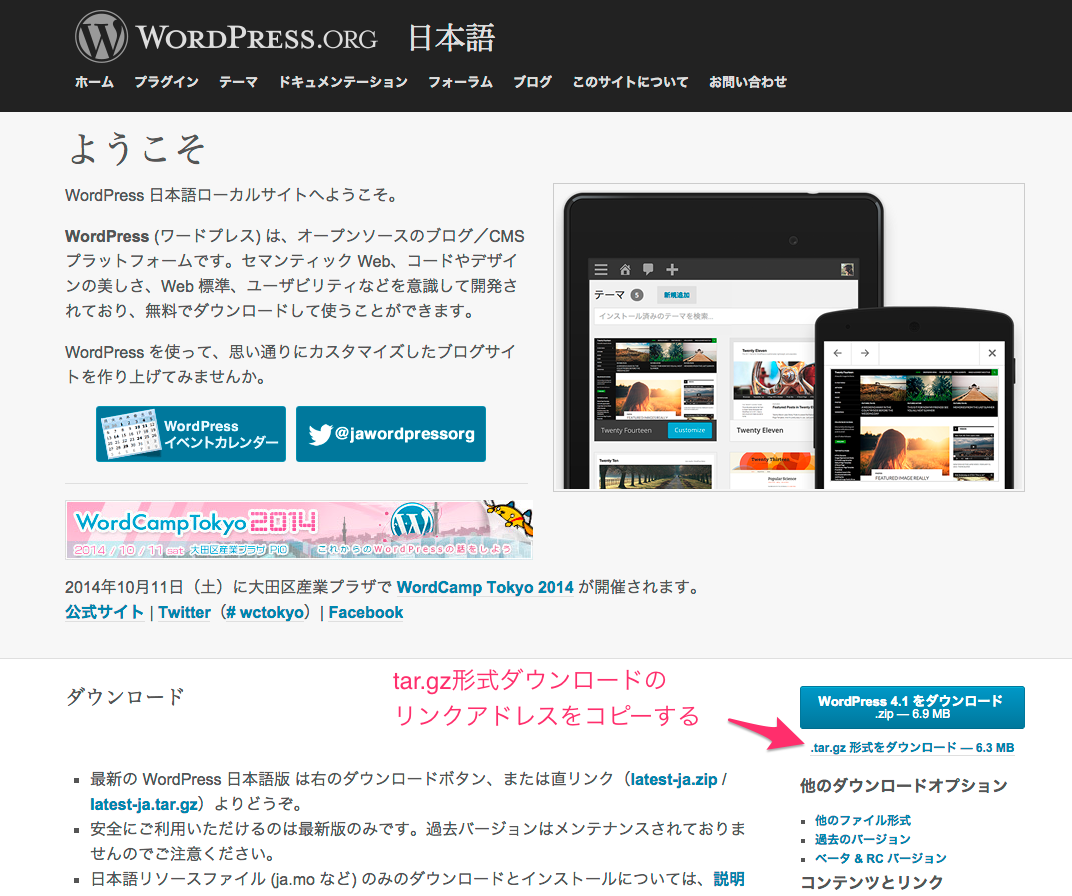Click the ベータ & RC バージョン link
The height and width of the screenshot is (896, 1072).
[x=880, y=859]
